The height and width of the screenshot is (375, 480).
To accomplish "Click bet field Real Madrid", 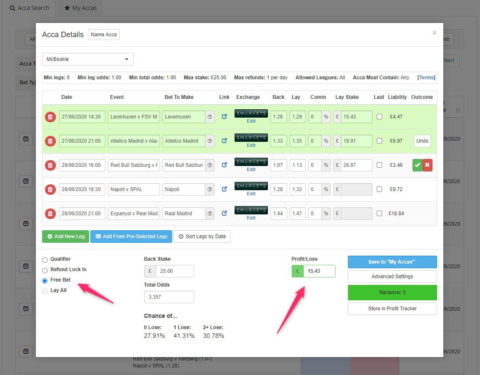I will [184, 213].
